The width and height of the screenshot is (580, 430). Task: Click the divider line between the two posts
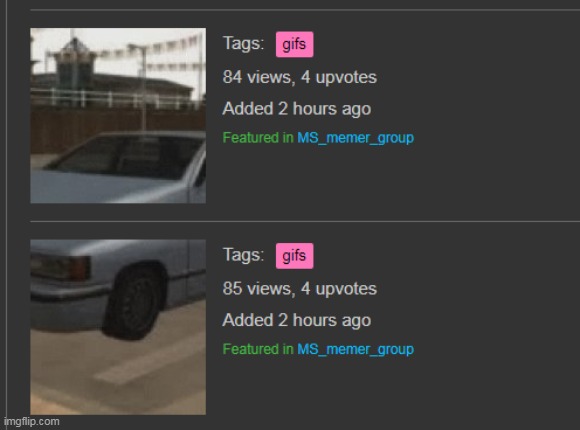tap(305, 222)
